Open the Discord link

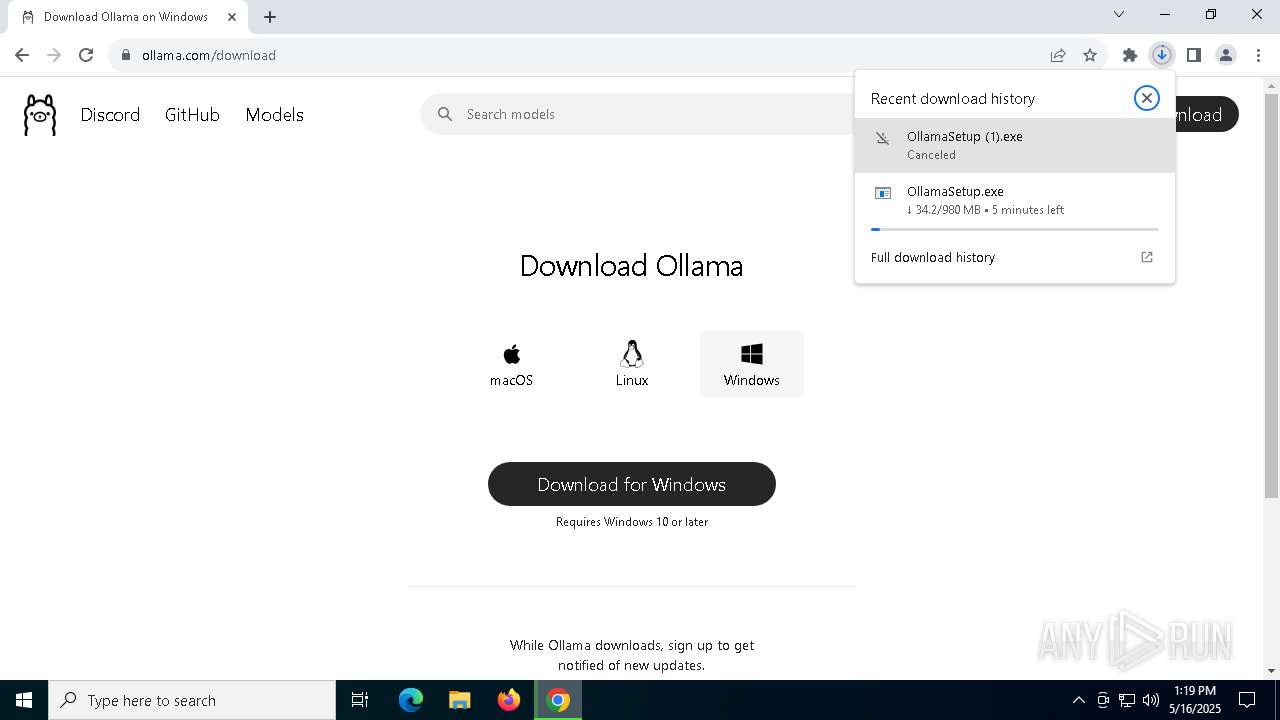point(110,115)
